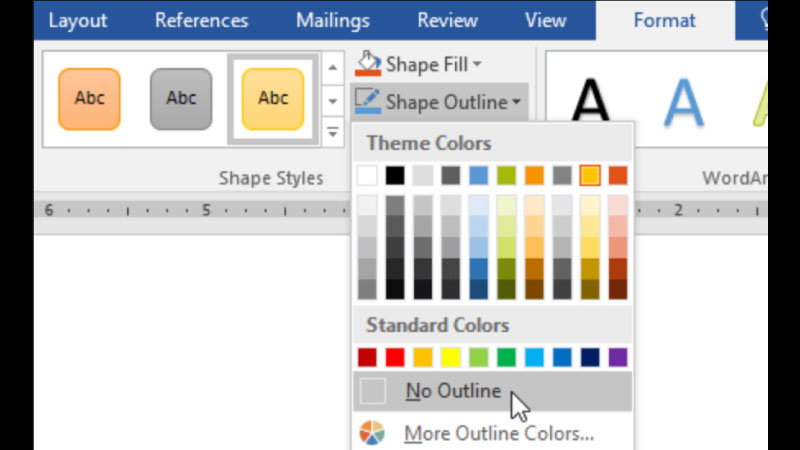This screenshot has width=800, height=450.
Task: Expand the Shape Styles gallery More arrow
Action: click(x=332, y=132)
